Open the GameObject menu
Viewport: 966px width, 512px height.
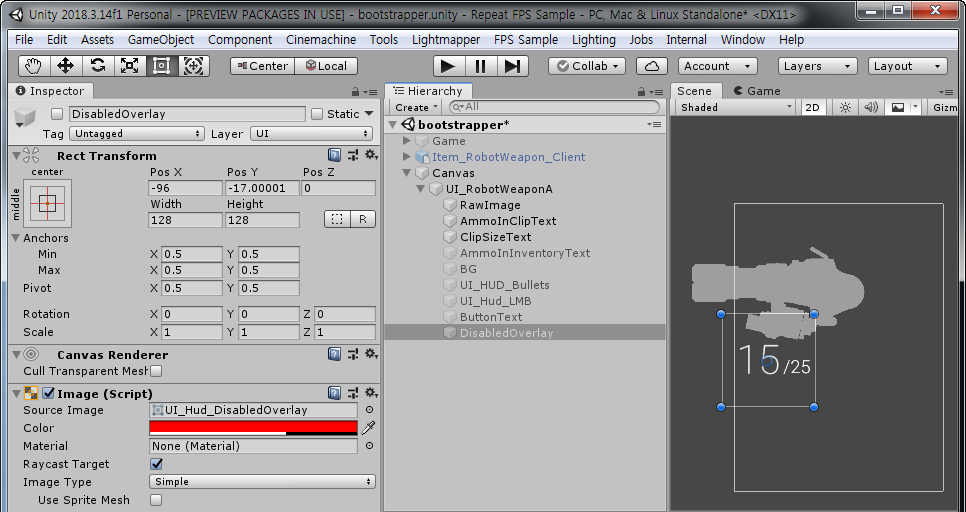[x=161, y=39]
